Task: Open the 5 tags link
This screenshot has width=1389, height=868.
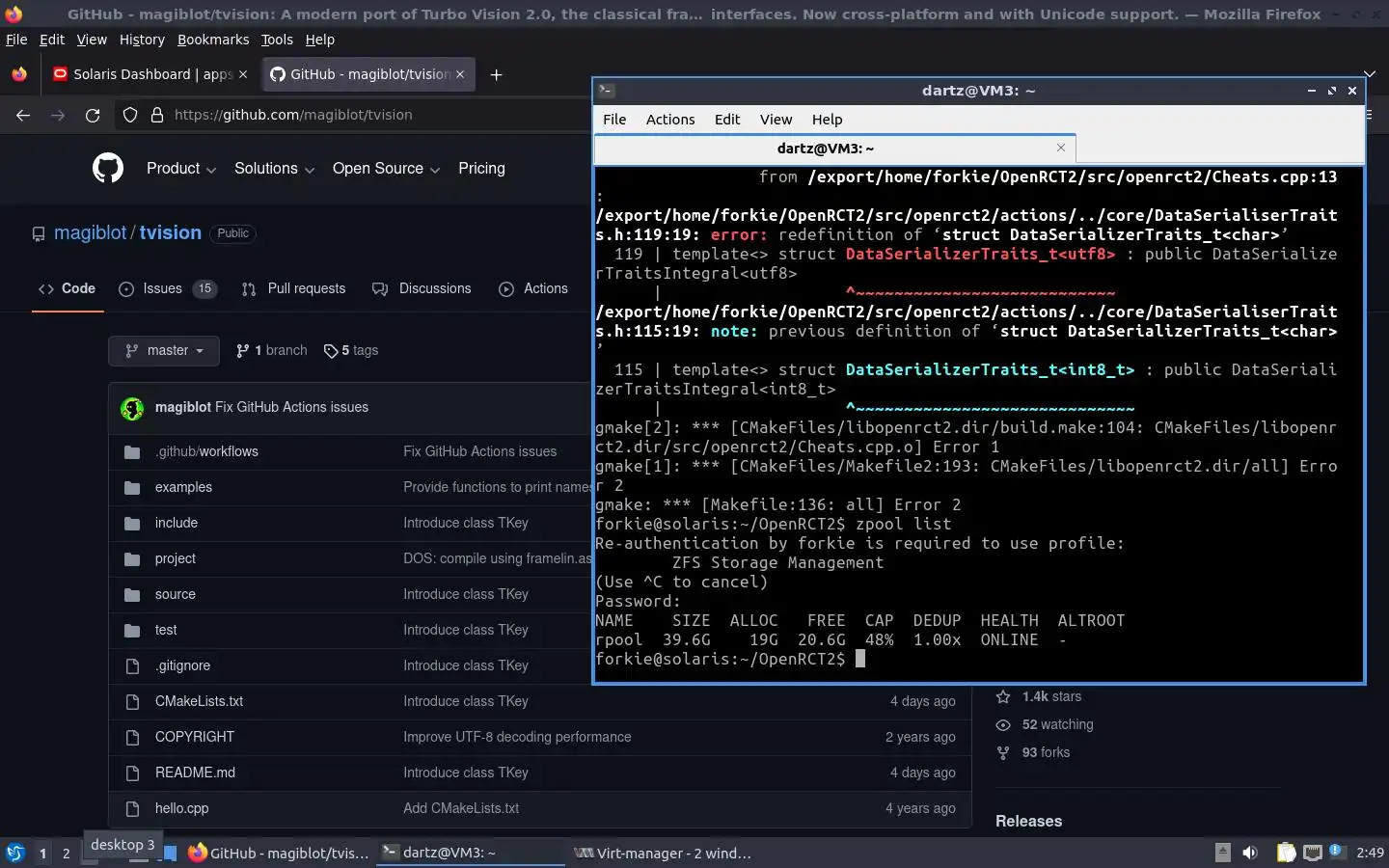Action: pyautogui.click(x=351, y=350)
